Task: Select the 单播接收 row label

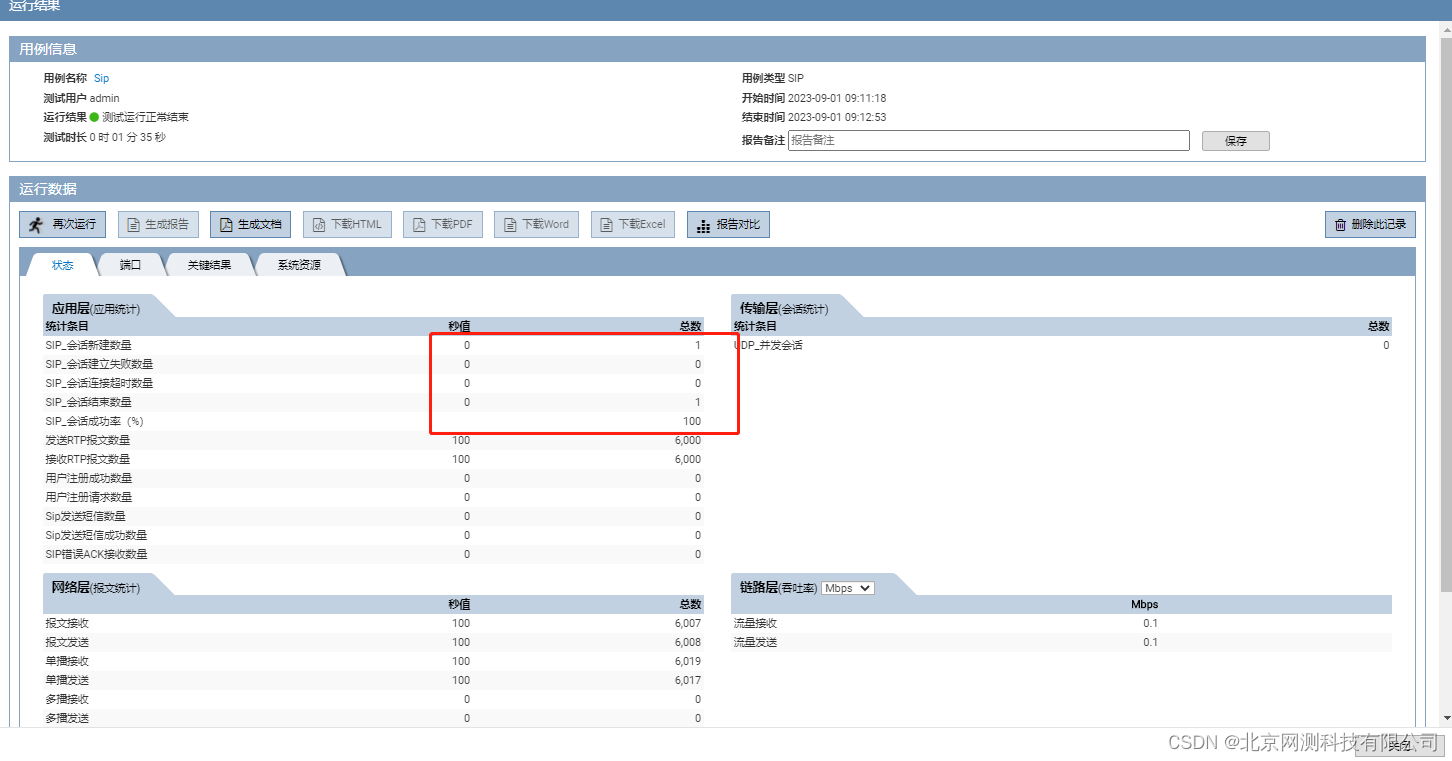Action: coord(67,661)
